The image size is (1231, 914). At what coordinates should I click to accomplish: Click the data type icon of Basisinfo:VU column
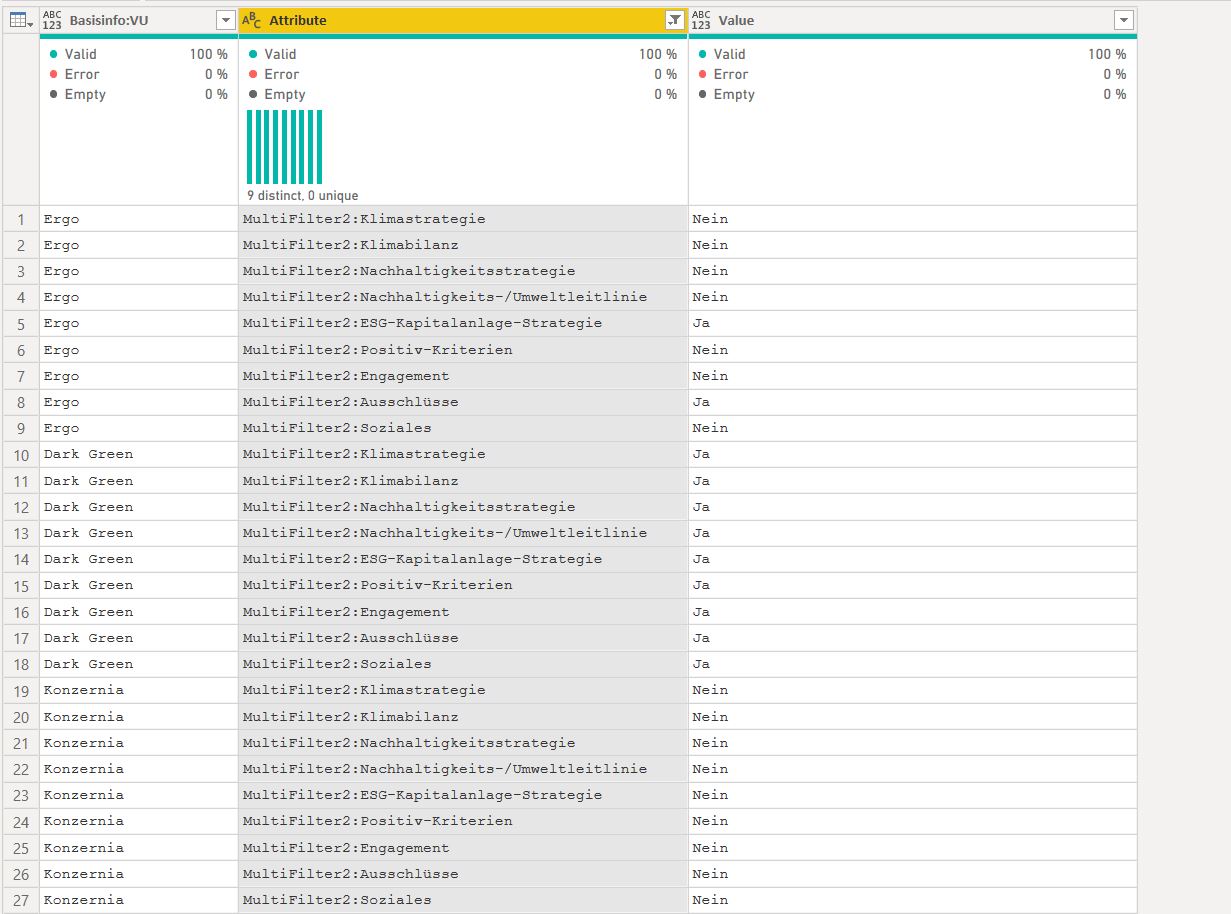point(53,20)
